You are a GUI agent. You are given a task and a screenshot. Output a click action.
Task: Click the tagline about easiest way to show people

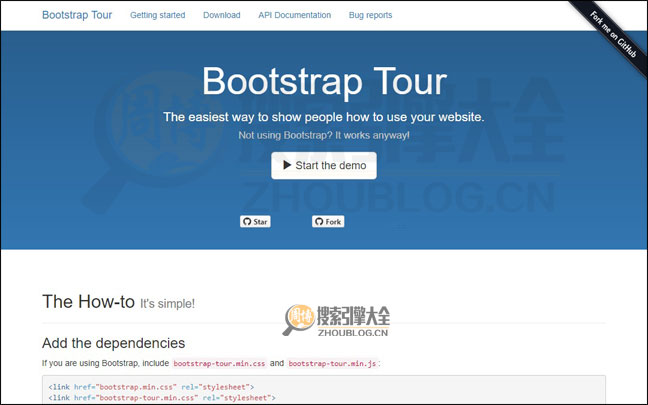(x=324, y=117)
